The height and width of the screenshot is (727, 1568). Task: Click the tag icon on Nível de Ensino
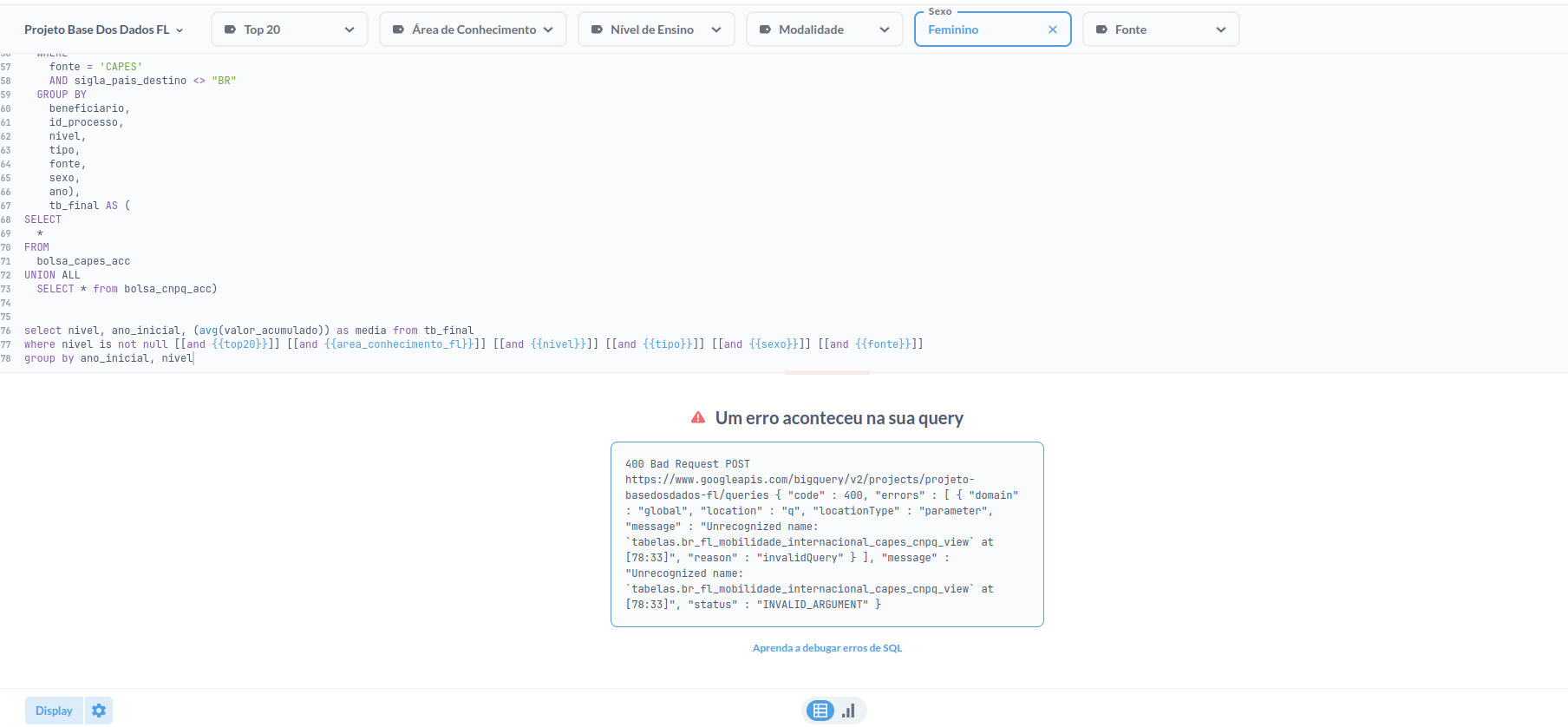click(597, 29)
